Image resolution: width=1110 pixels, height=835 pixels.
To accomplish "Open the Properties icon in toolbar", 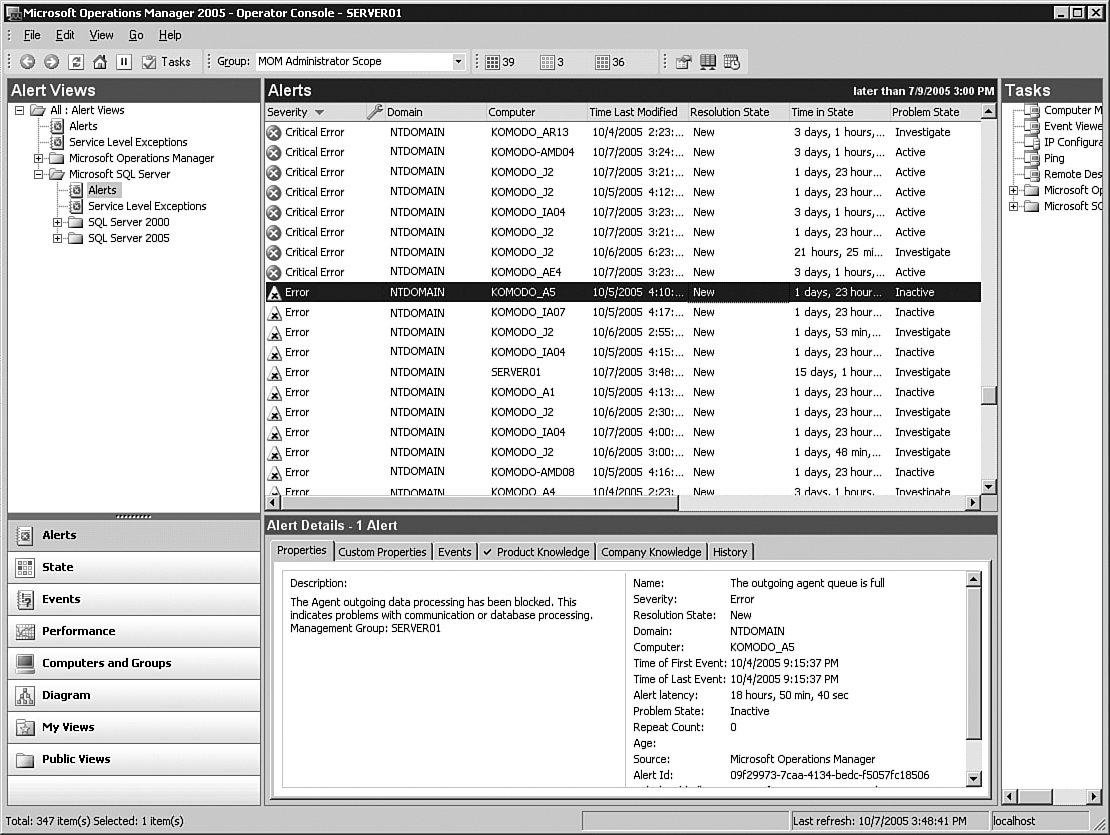I will (x=683, y=62).
